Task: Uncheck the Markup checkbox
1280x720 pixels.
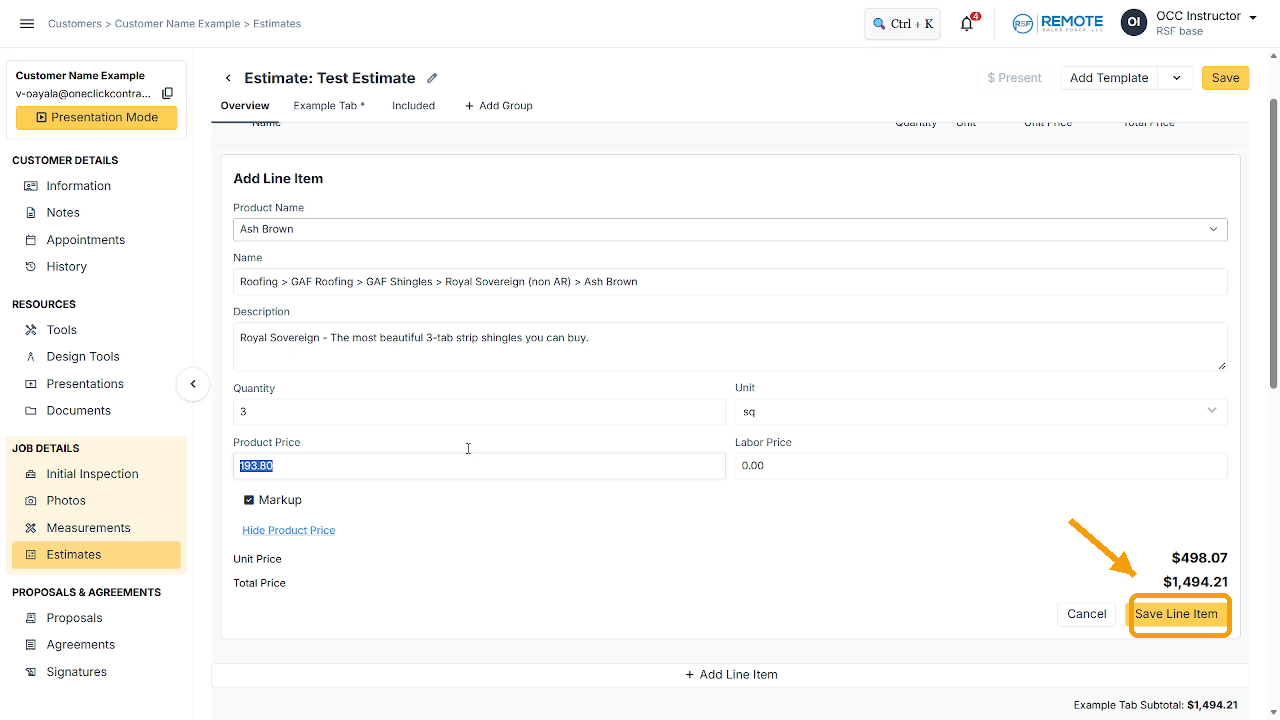Action: [x=249, y=500]
